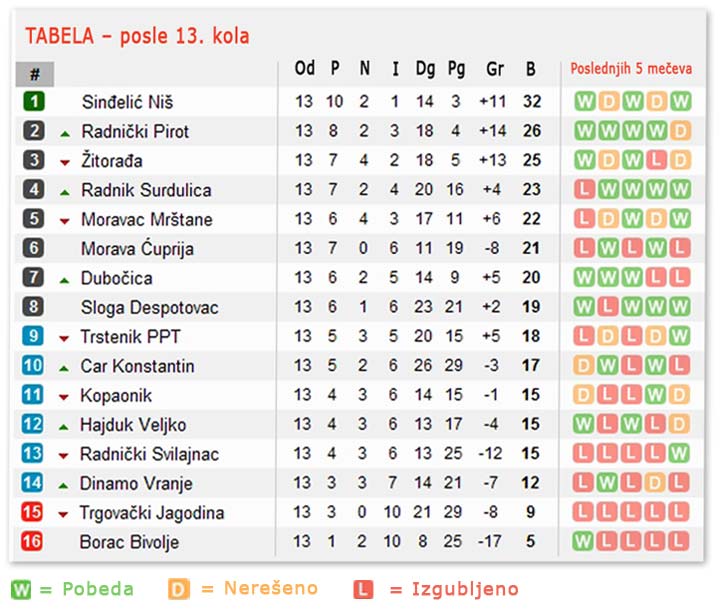Click the orange D icon in the legend
This screenshot has height=610, width=720.
pos(179,589)
